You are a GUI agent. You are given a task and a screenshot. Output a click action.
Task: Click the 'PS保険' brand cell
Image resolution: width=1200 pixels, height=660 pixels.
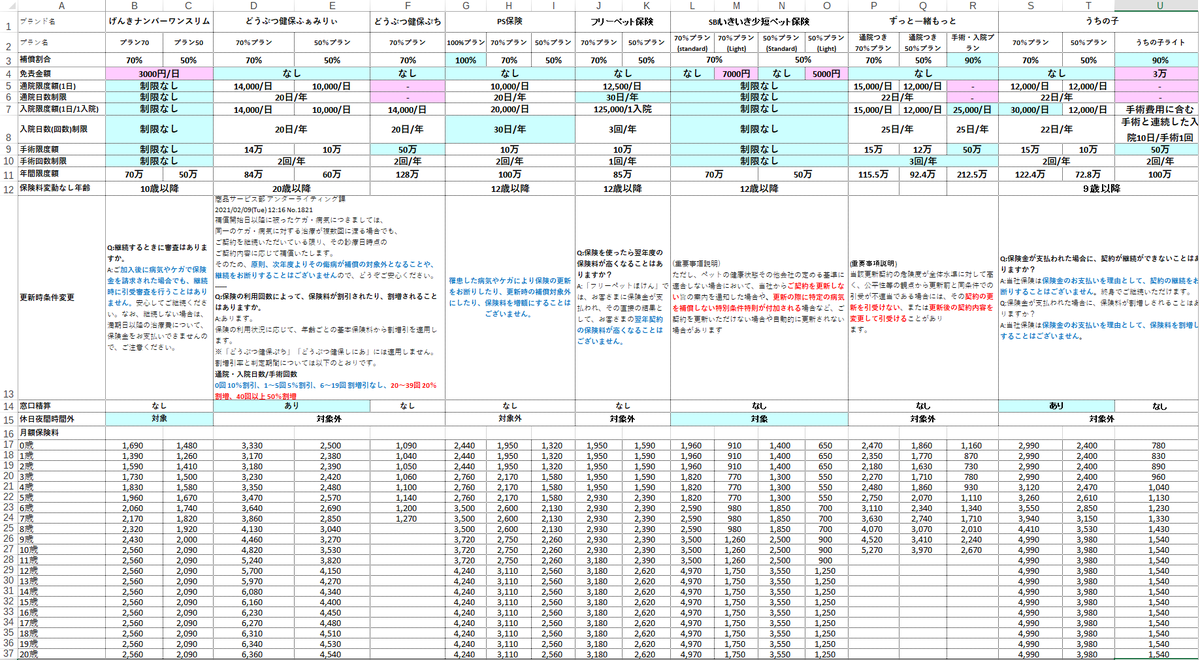click(510, 20)
